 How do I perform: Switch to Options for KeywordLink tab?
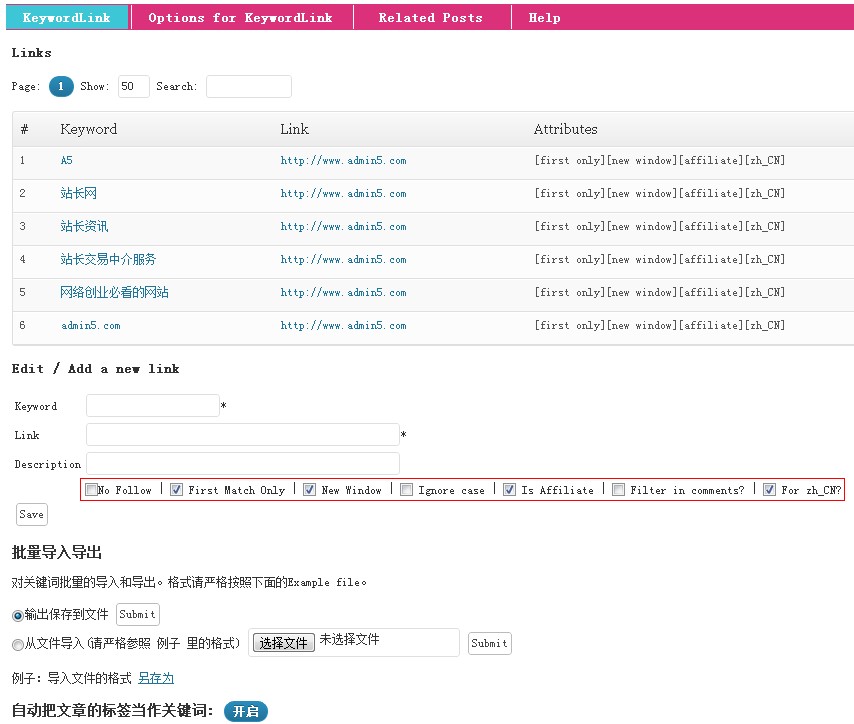(240, 17)
